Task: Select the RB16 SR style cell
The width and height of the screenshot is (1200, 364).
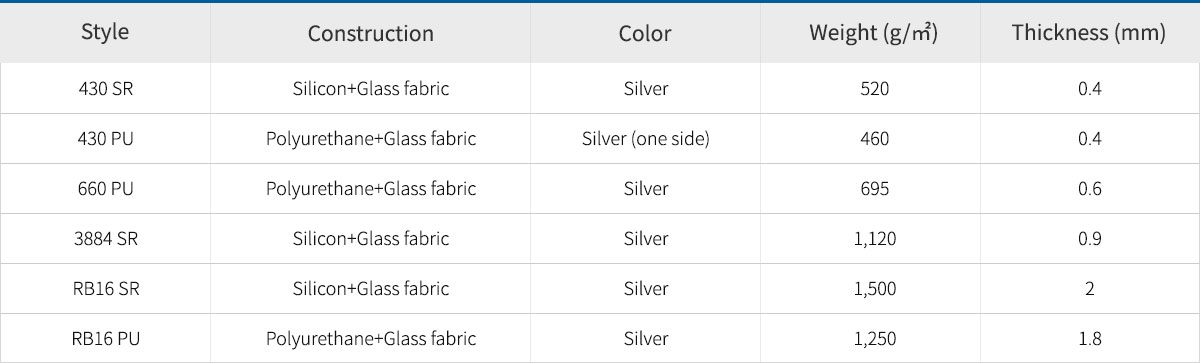Action: click(x=106, y=289)
